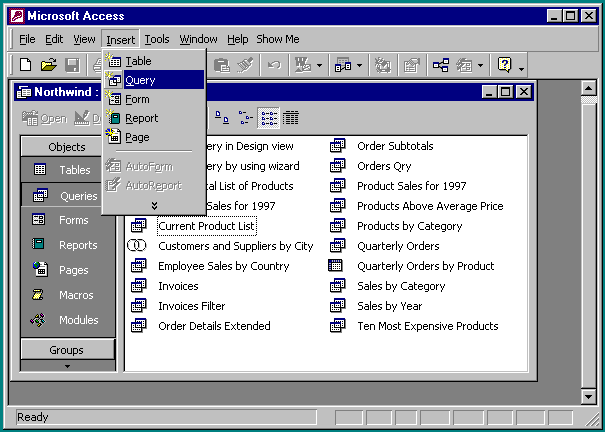
Task: Expand the Groups section arrow at bottom
Action: pyautogui.click(x=67, y=366)
